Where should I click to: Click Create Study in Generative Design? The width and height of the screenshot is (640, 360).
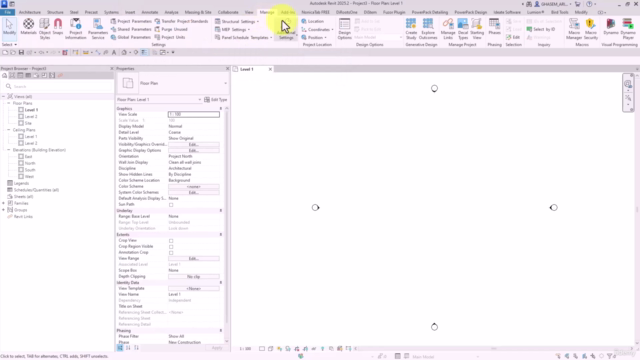(411, 28)
